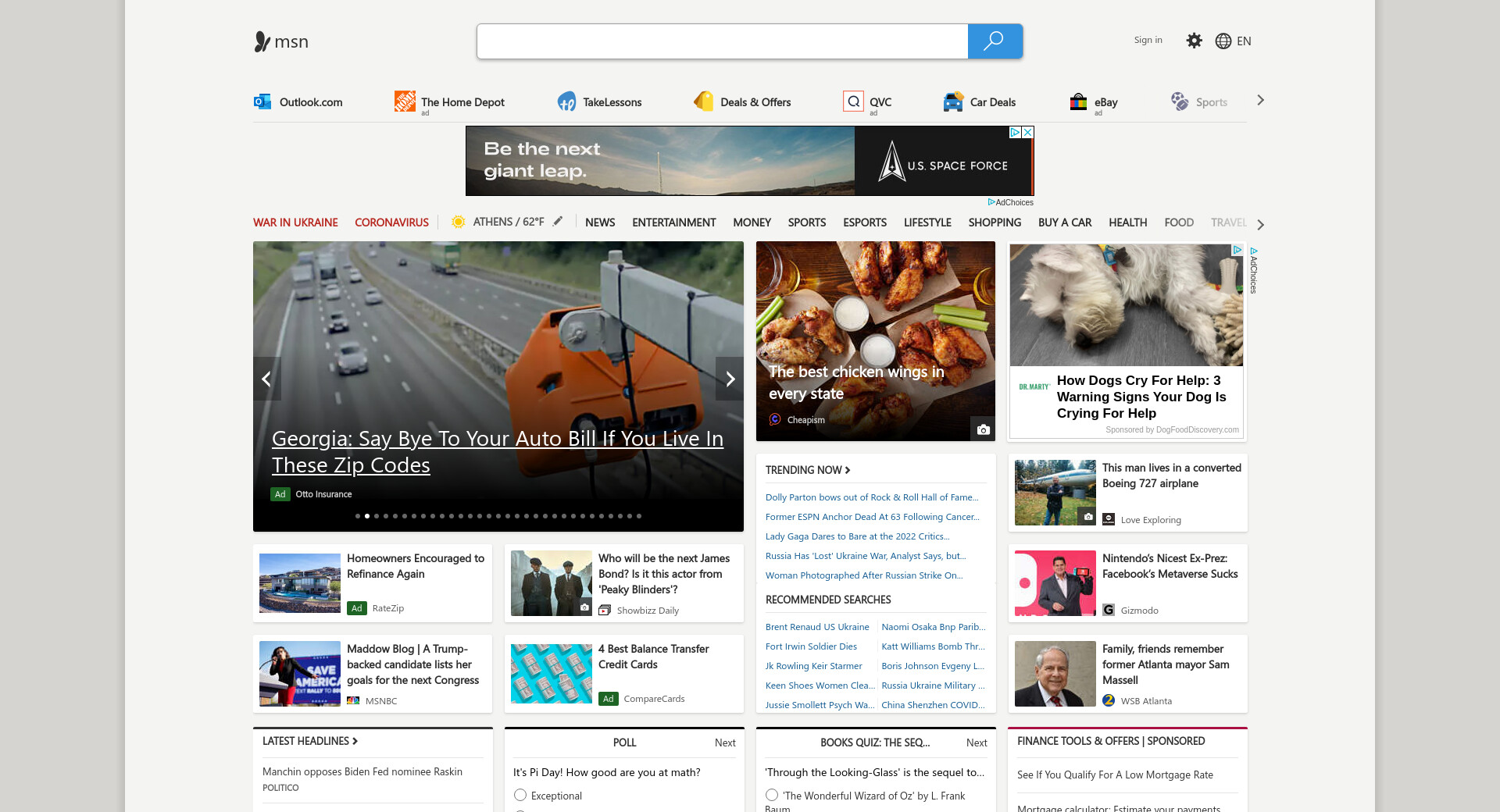The image size is (1500, 812).
Task: Close the U.S. Space Force ad
Action: [x=1028, y=133]
